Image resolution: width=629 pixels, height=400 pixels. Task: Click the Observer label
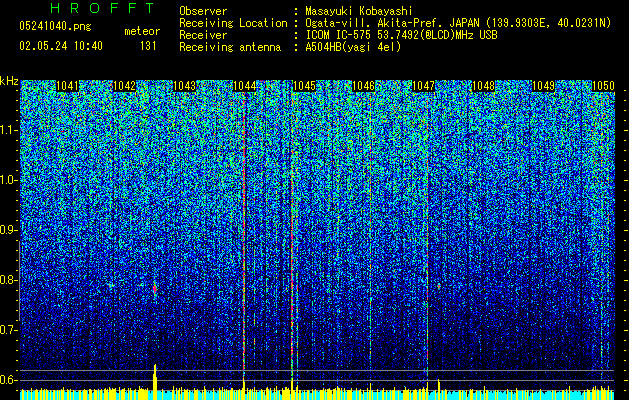click(203, 11)
